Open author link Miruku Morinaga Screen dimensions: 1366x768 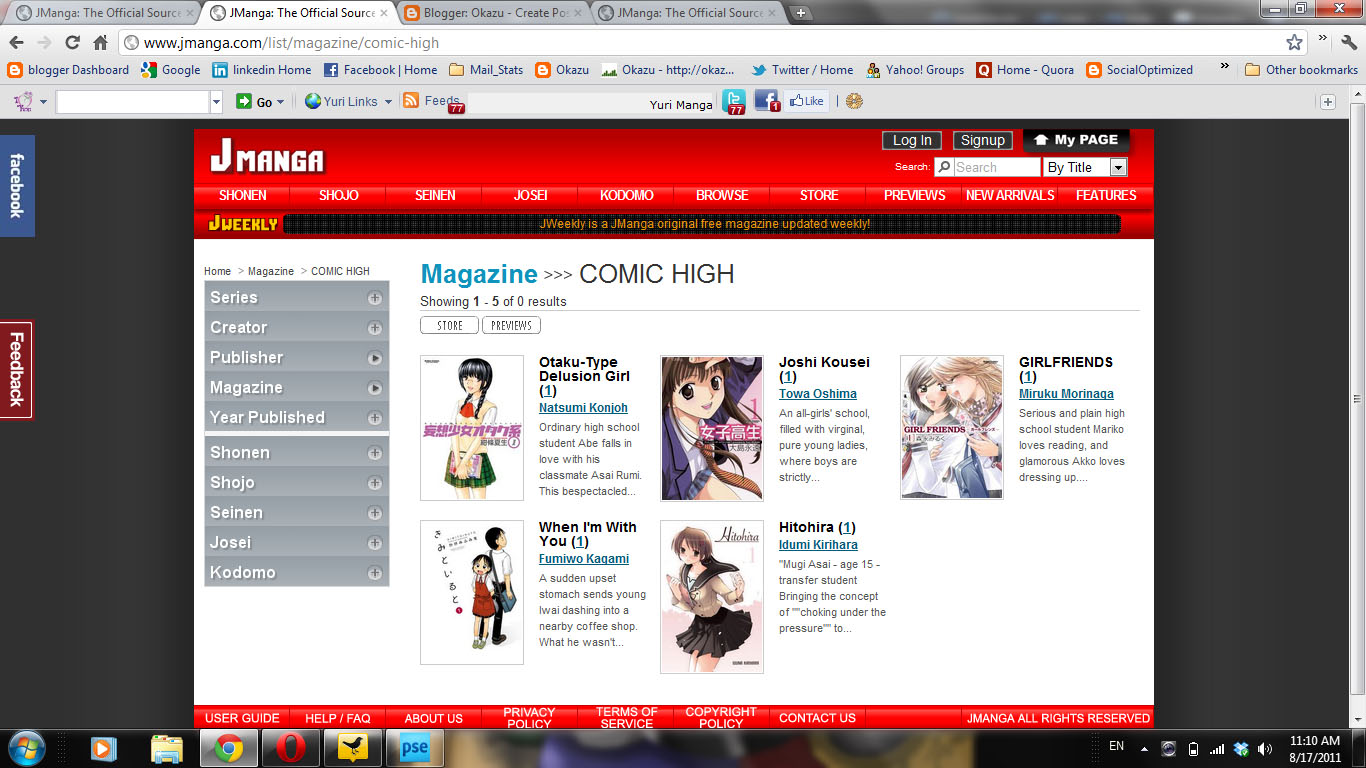(x=1066, y=394)
